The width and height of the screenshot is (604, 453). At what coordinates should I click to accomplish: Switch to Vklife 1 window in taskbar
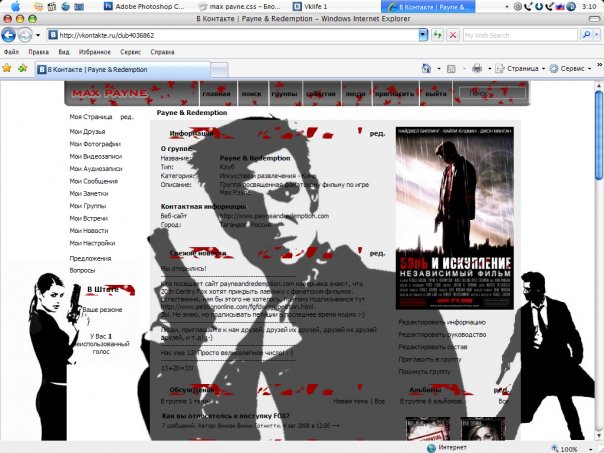pos(310,6)
